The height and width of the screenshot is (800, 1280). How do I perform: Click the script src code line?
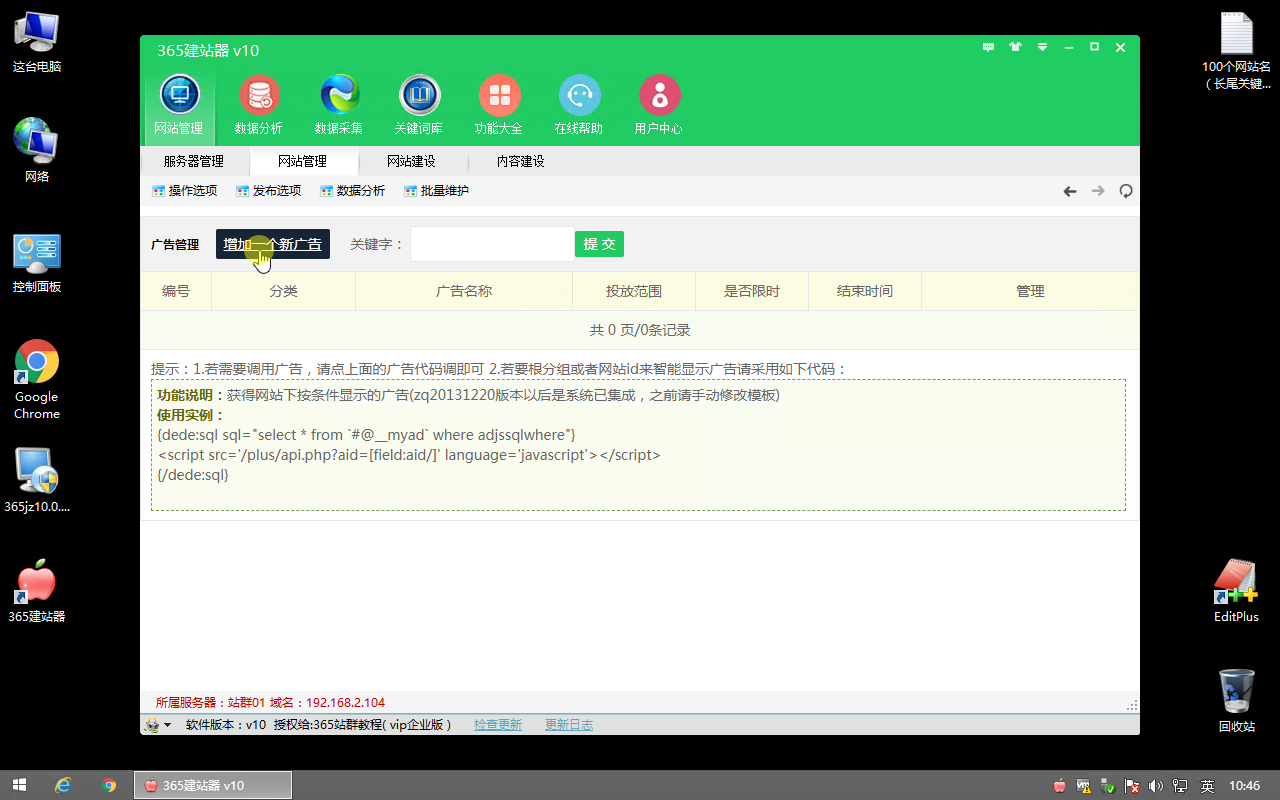pos(409,455)
